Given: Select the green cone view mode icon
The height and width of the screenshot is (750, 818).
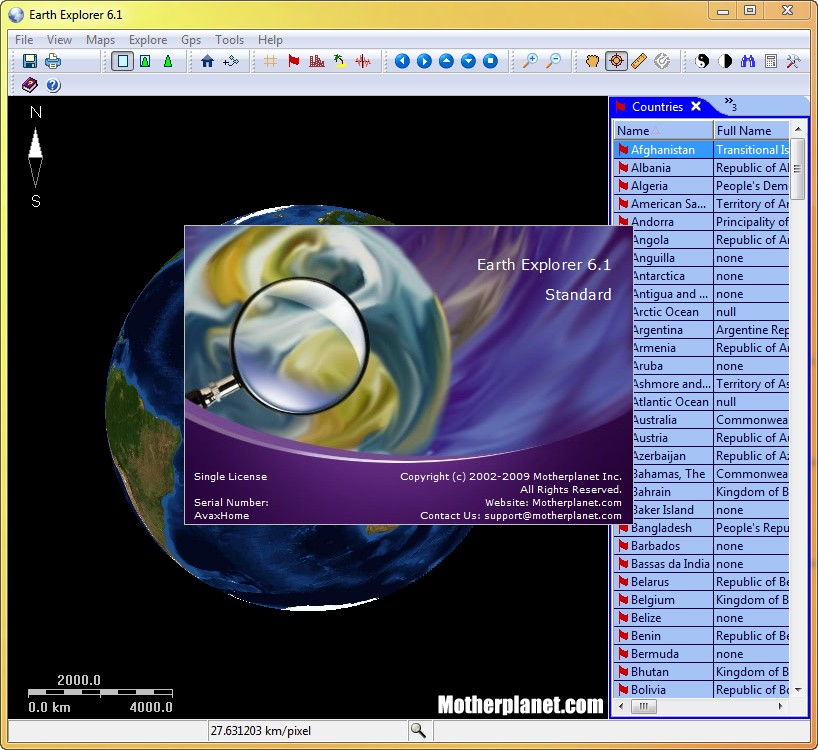Looking at the screenshot, I should point(167,61).
